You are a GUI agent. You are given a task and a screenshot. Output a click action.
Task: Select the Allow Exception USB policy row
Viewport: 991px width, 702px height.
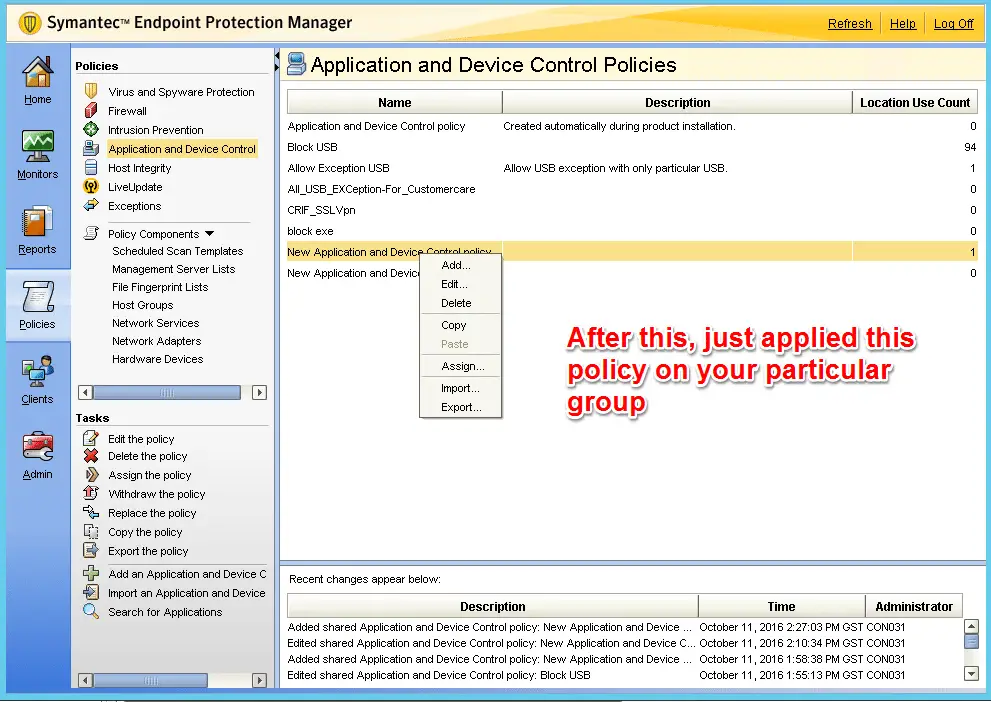pos(632,168)
